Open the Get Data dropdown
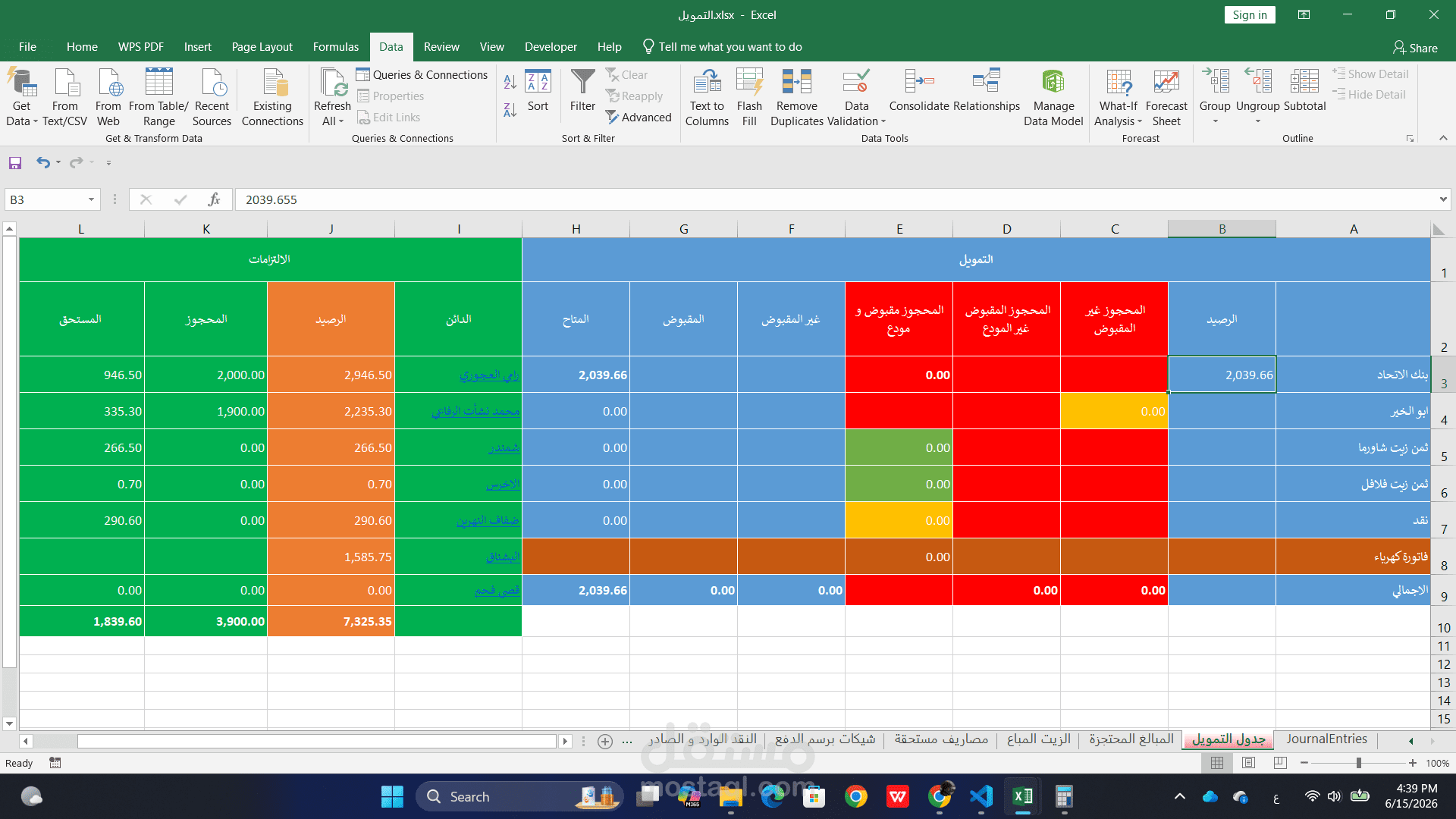The height and width of the screenshot is (819, 1456). pyautogui.click(x=21, y=97)
